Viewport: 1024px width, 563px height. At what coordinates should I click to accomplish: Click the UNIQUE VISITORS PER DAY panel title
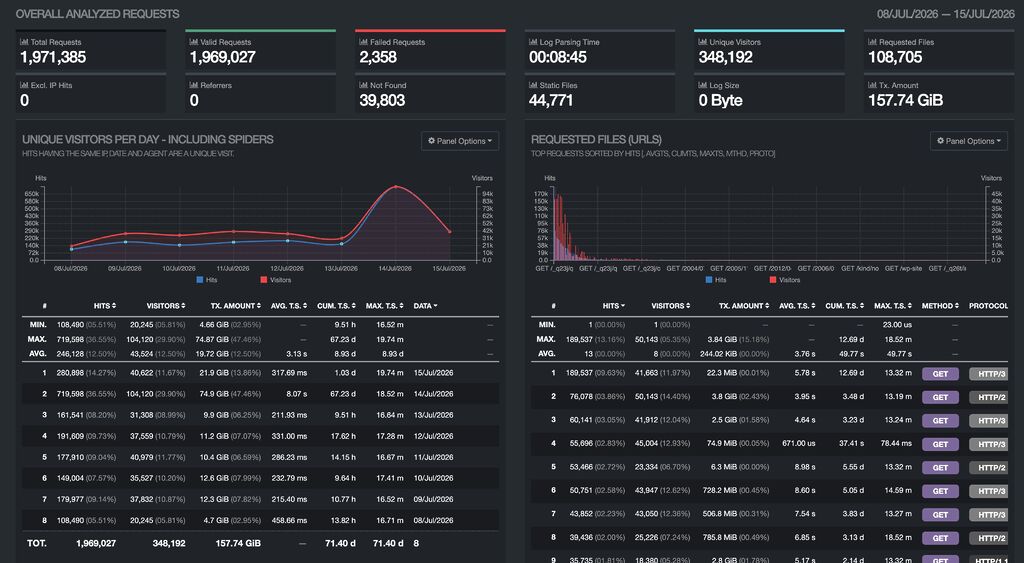(x=148, y=139)
